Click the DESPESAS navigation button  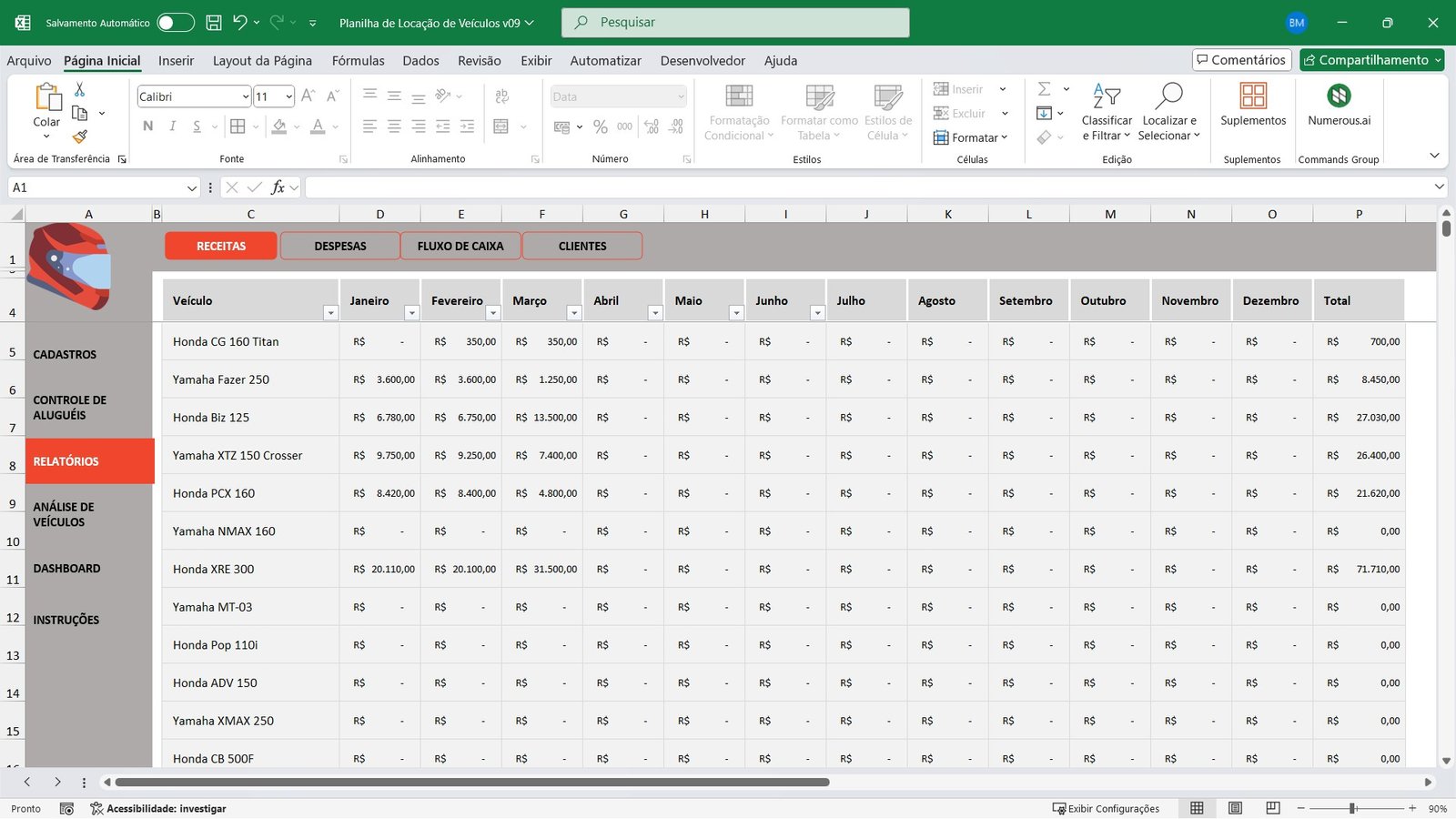340,246
